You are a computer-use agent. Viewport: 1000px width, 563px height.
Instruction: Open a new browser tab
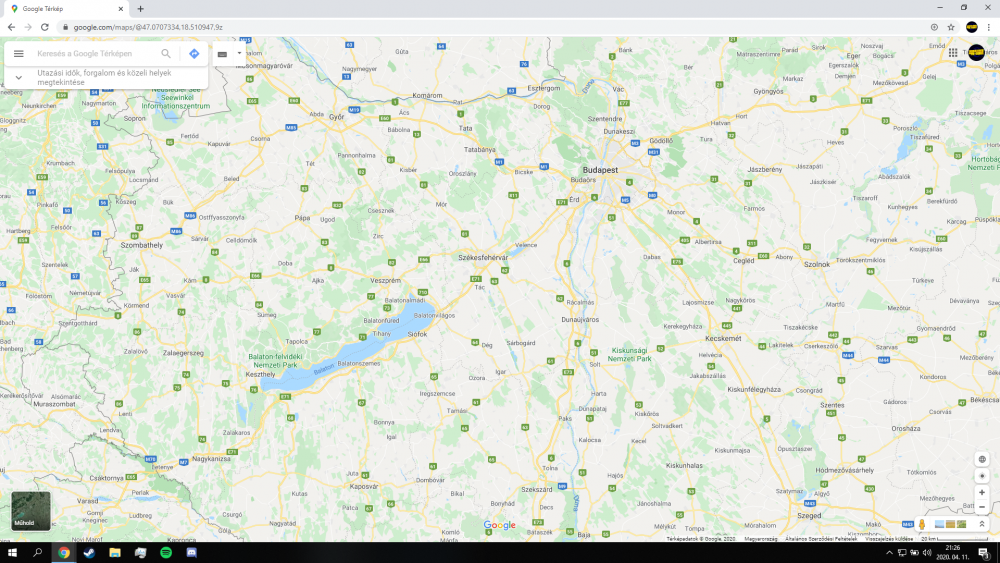pos(140,8)
